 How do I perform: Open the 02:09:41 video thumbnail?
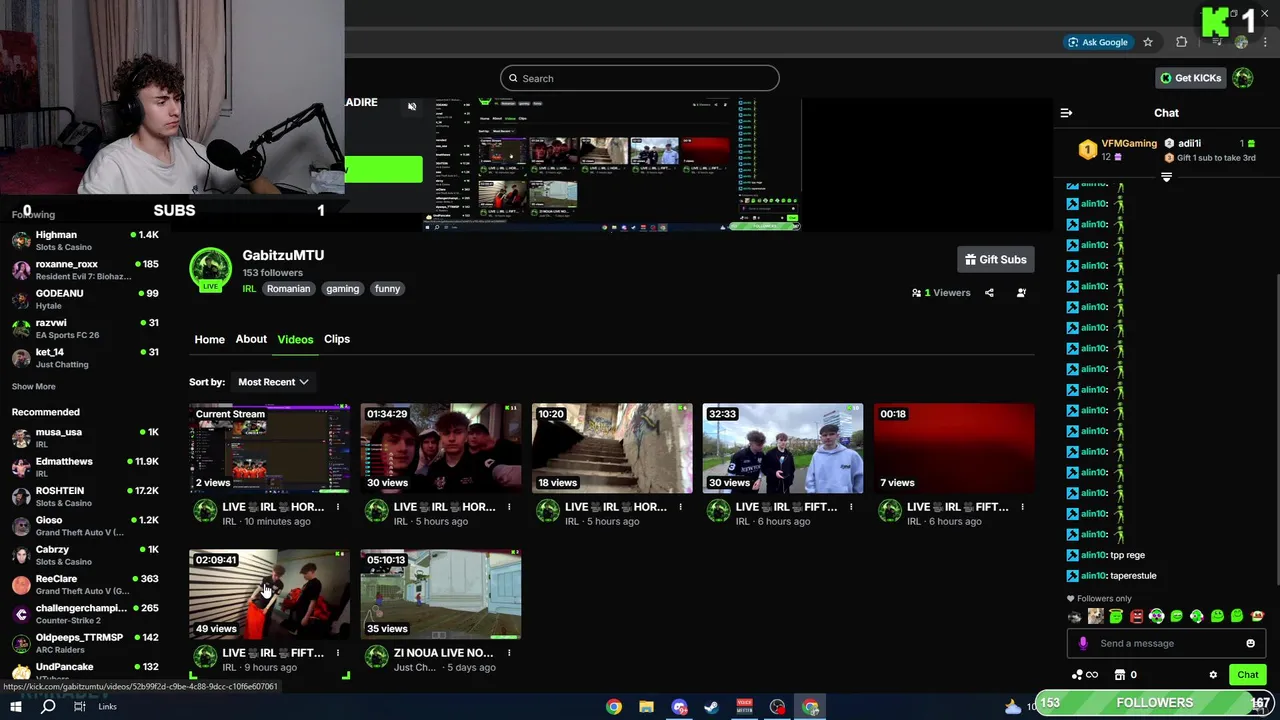[270, 594]
